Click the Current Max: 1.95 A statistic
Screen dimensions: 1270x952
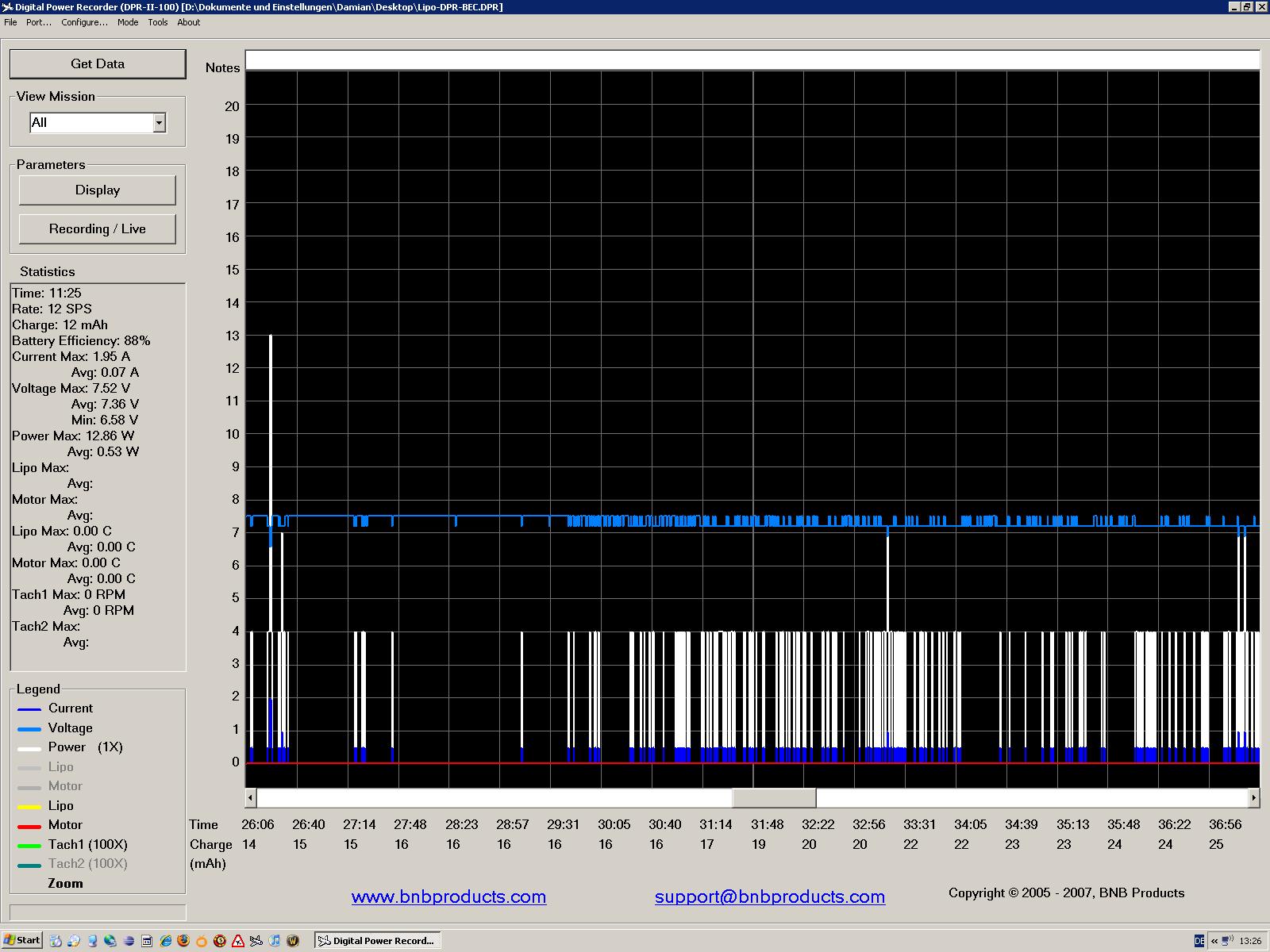tap(71, 356)
